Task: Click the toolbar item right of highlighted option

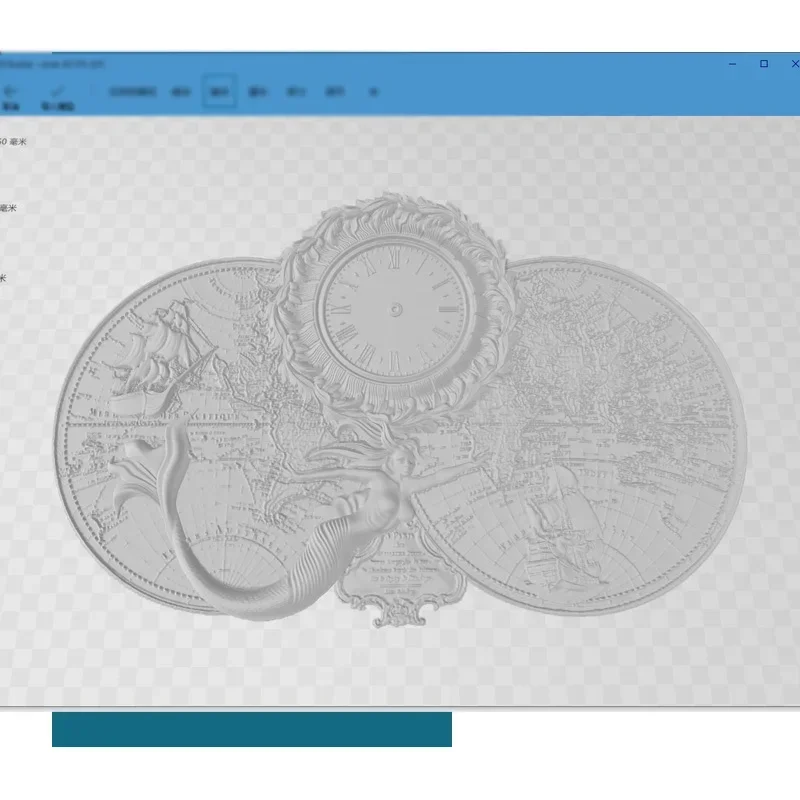Action: [257, 92]
